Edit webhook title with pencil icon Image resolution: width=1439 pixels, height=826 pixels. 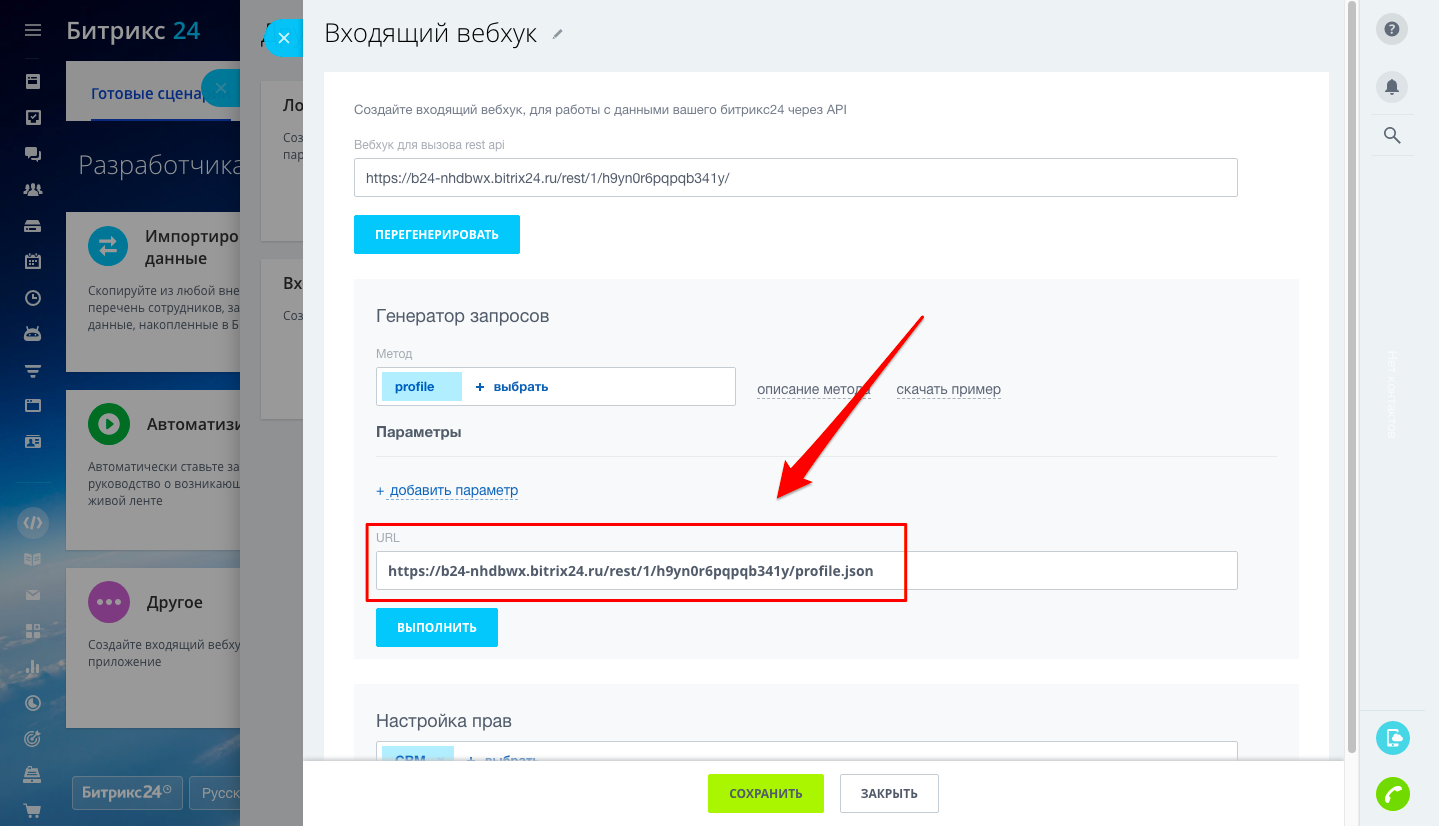pyautogui.click(x=558, y=34)
